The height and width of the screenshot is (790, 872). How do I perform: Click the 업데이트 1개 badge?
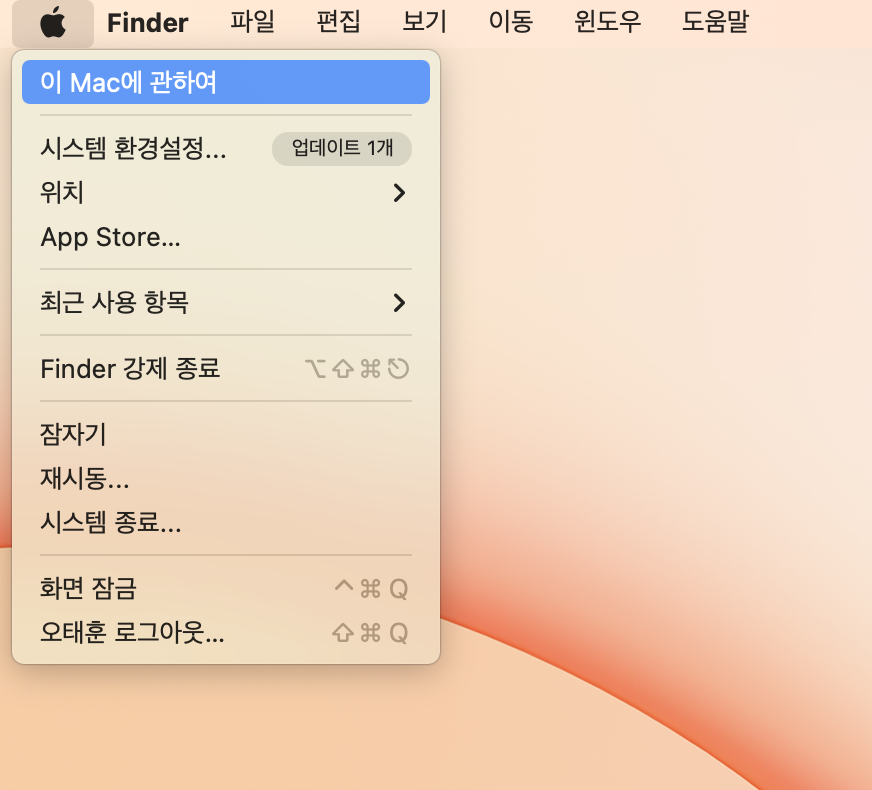pyautogui.click(x=342, y=148)
